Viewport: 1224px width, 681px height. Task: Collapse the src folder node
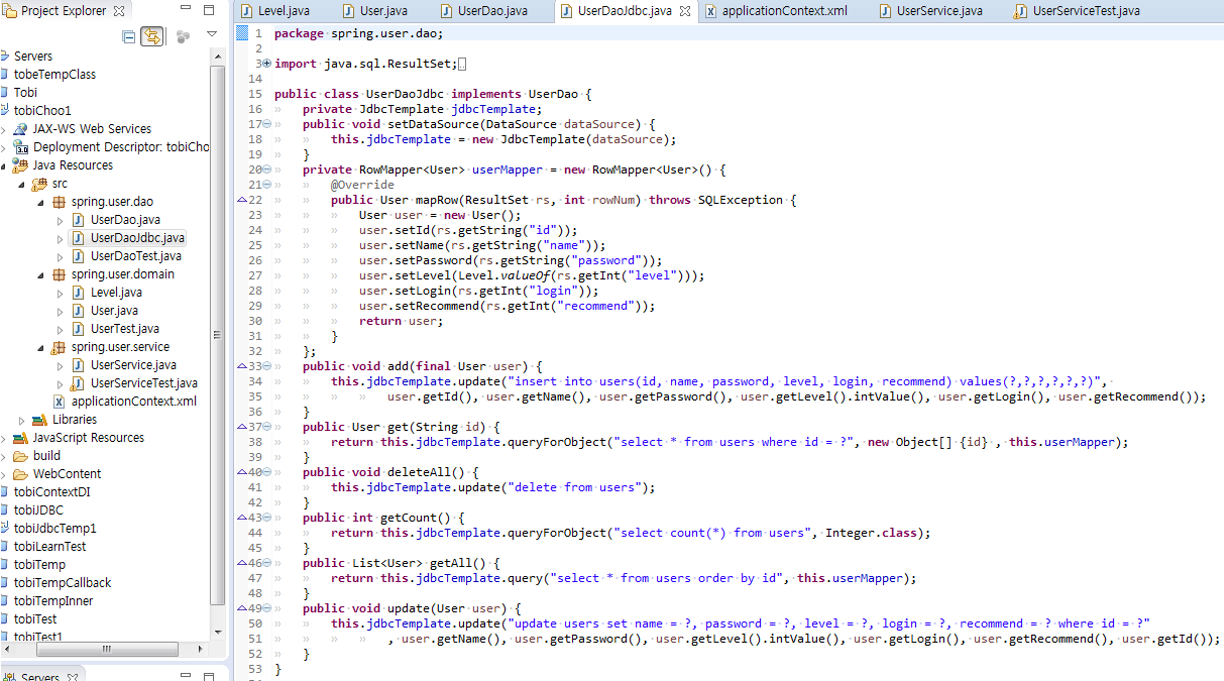(x=22, y=184)
